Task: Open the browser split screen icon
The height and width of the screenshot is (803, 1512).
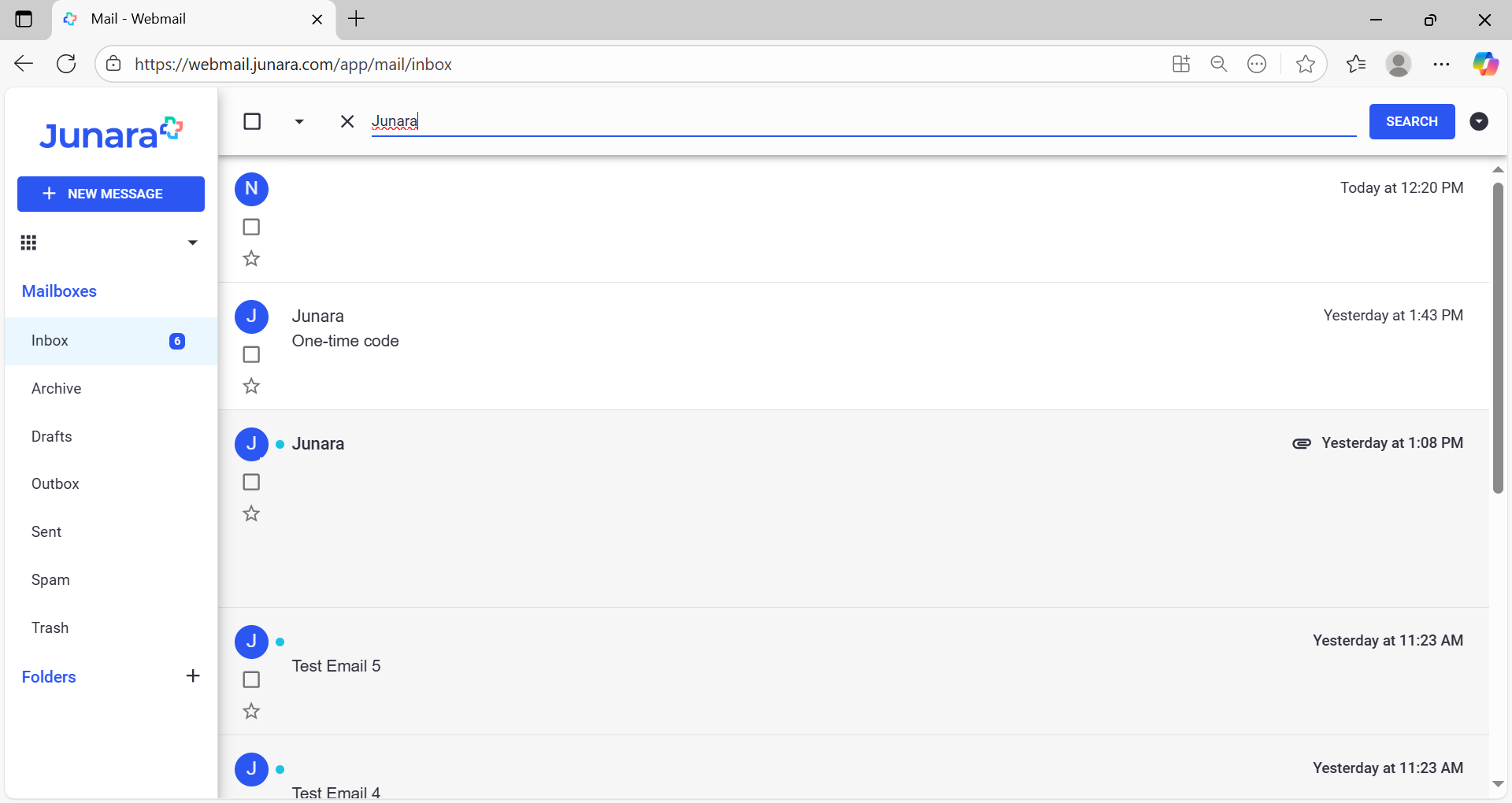Action: [x=1181, y=64]
